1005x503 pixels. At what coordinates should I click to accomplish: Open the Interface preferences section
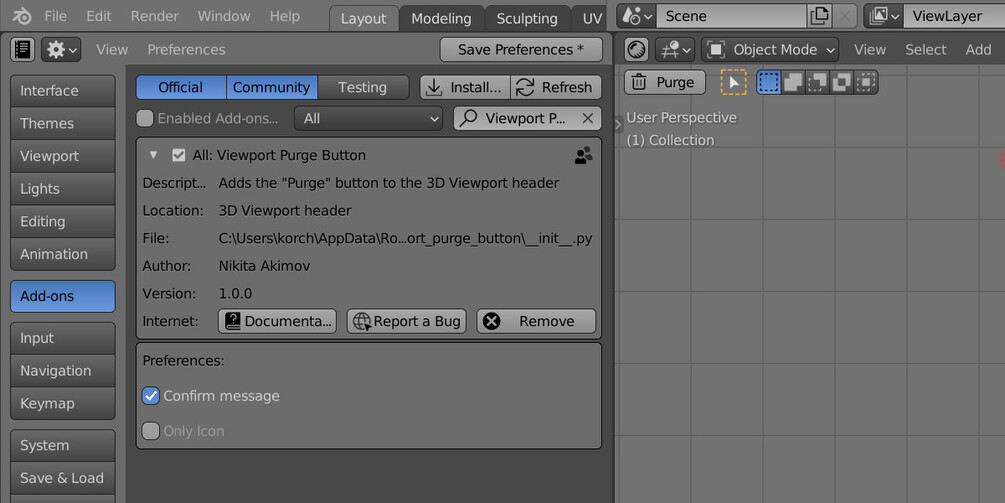(63, 91)
